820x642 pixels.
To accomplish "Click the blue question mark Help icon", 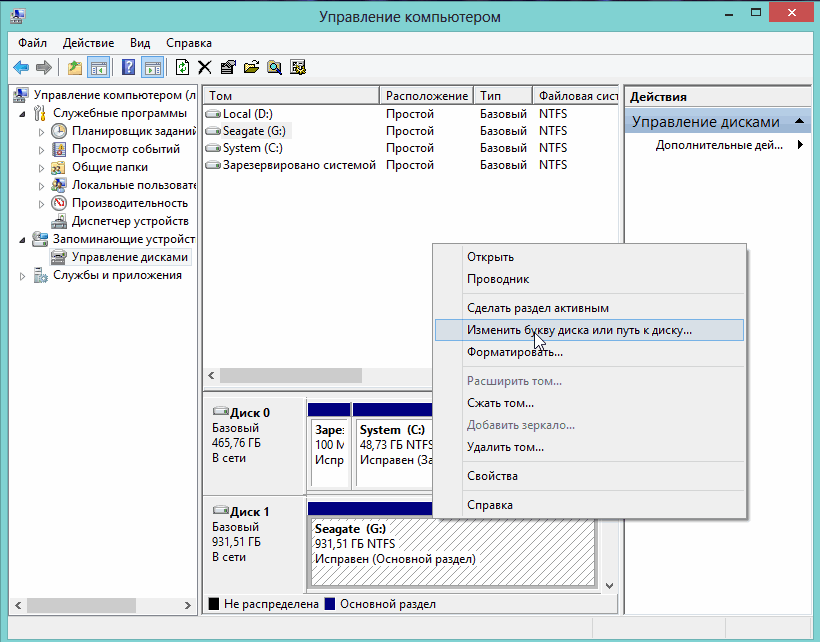I will click(129, 68).
